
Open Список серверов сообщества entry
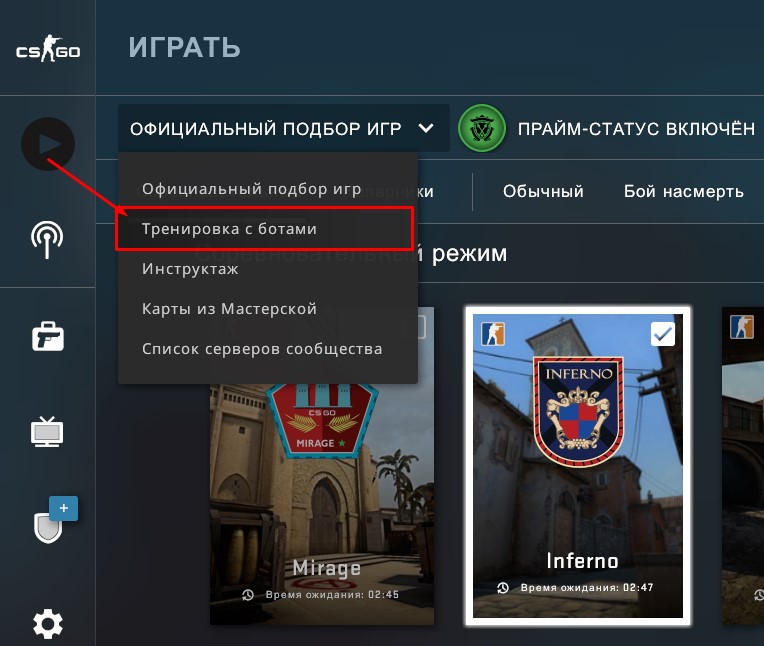262,349
